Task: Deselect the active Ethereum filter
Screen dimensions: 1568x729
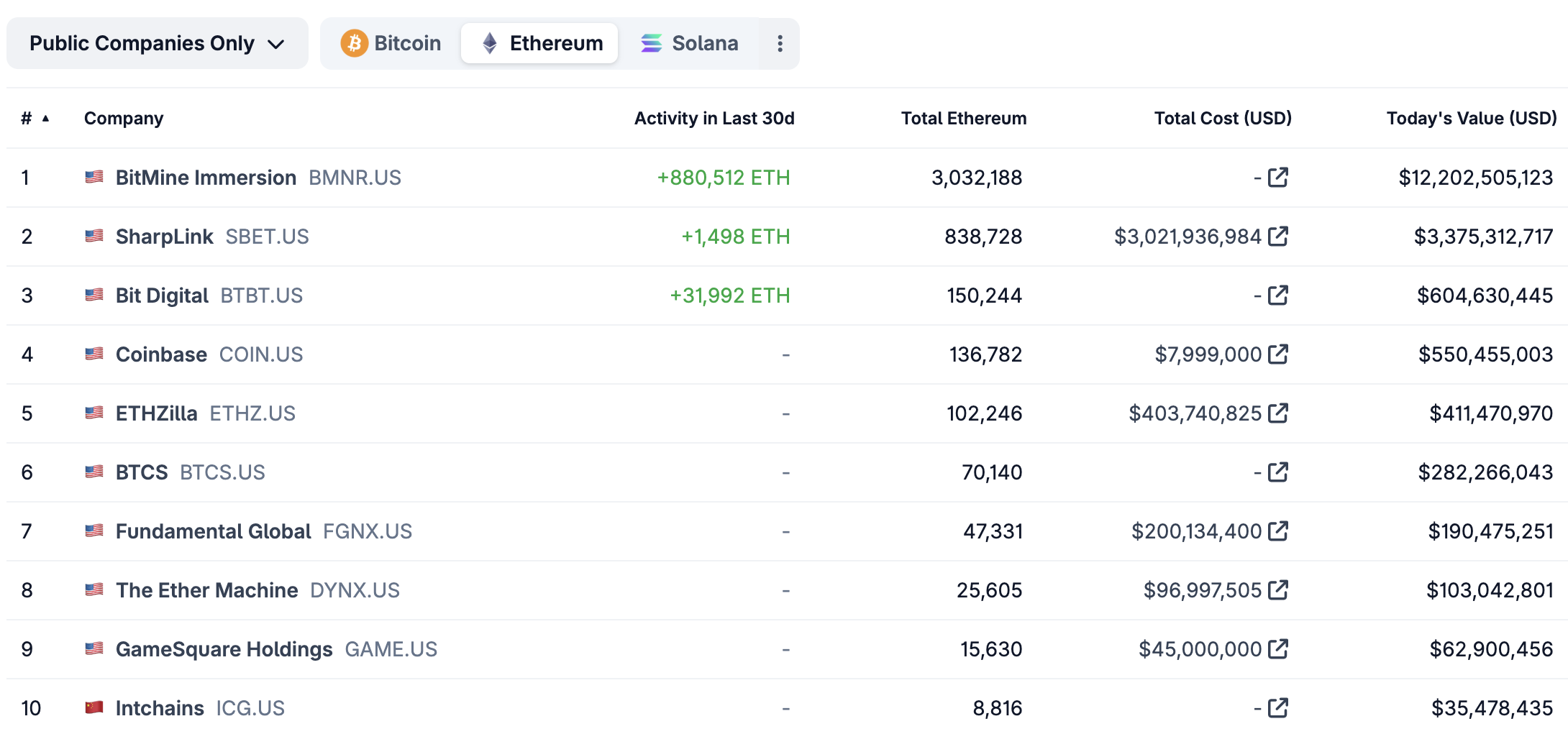Action: pyautogui.click(x=539, y=43)
